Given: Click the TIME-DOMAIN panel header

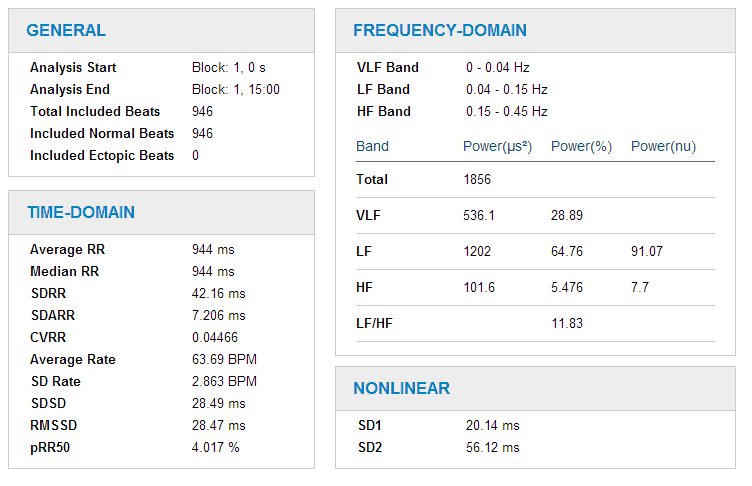Looking at the screenshot, I should click(x=80, y=212).
